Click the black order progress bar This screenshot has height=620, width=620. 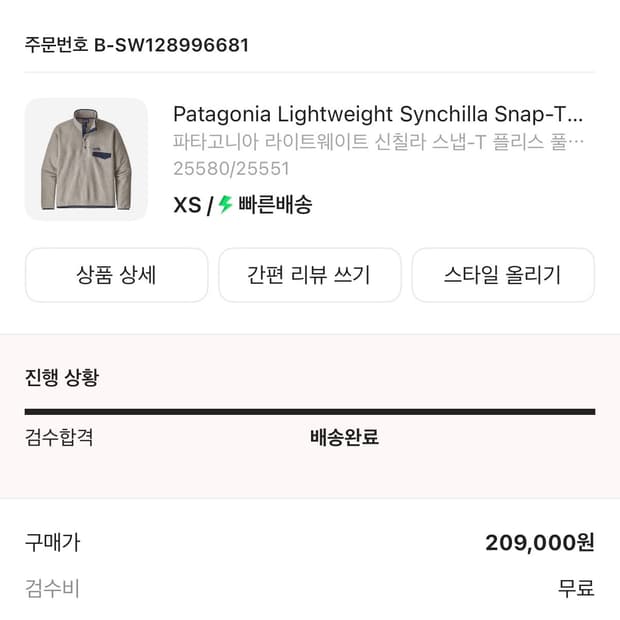click(x=310, y=411)
